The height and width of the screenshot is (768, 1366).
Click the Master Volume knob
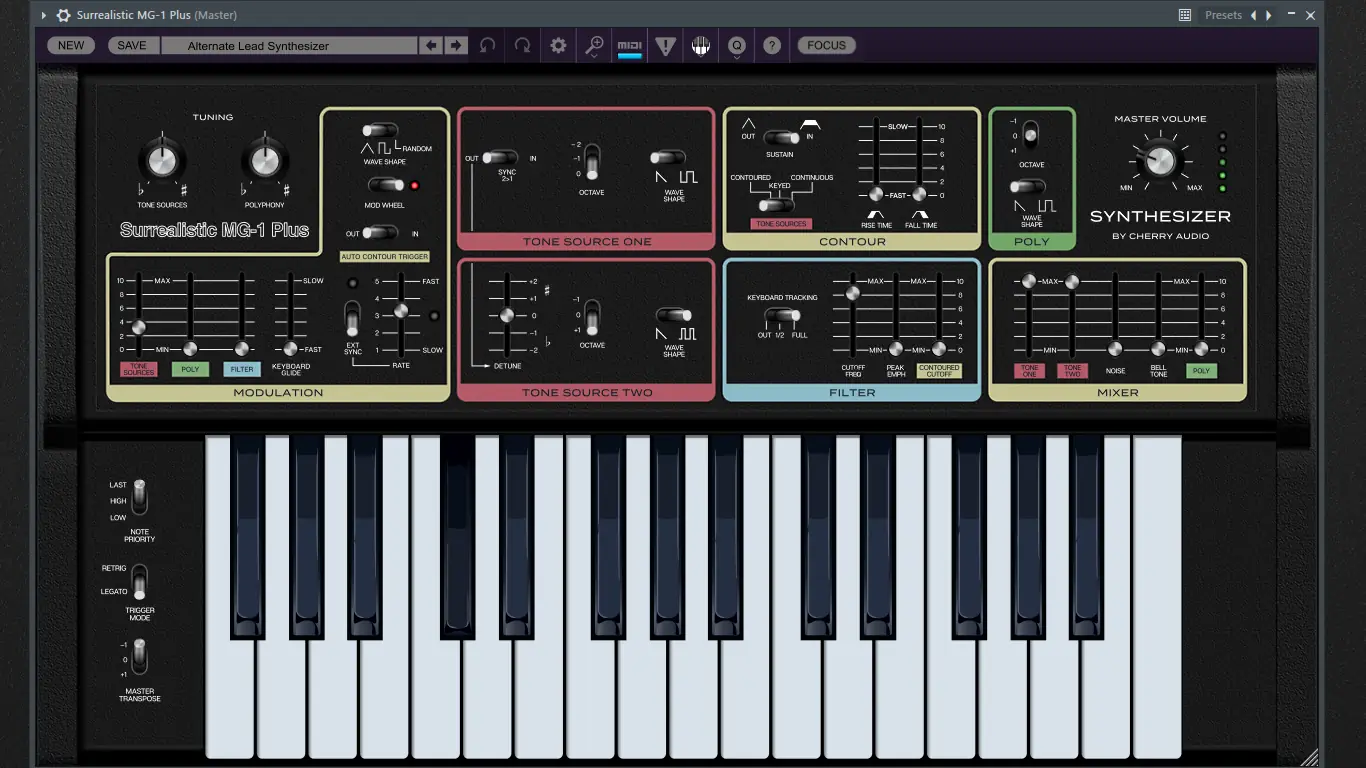(1160, 160)
